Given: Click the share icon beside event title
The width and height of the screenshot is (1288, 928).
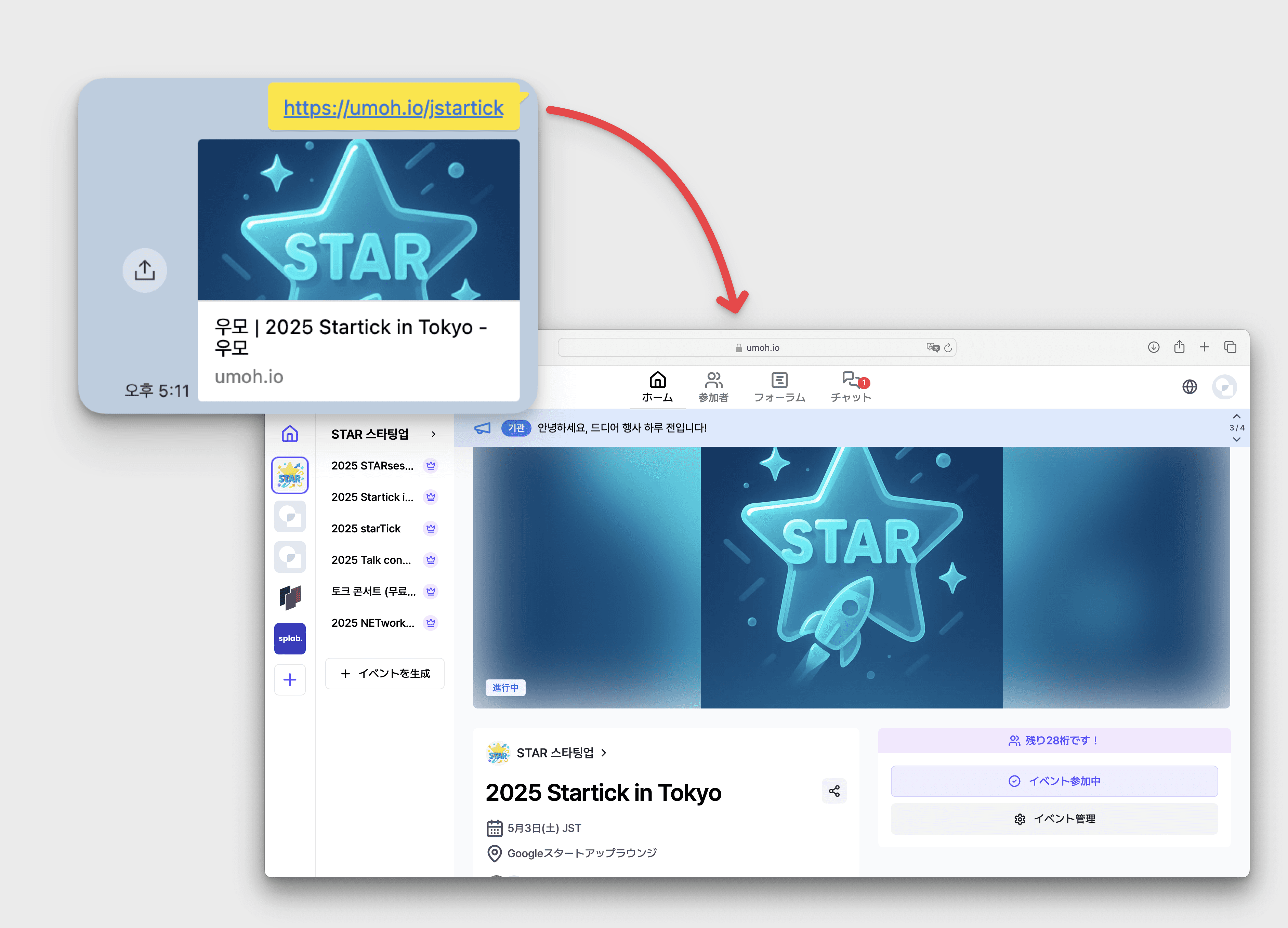Looking at the screenshot, I should tap(834, 791).
